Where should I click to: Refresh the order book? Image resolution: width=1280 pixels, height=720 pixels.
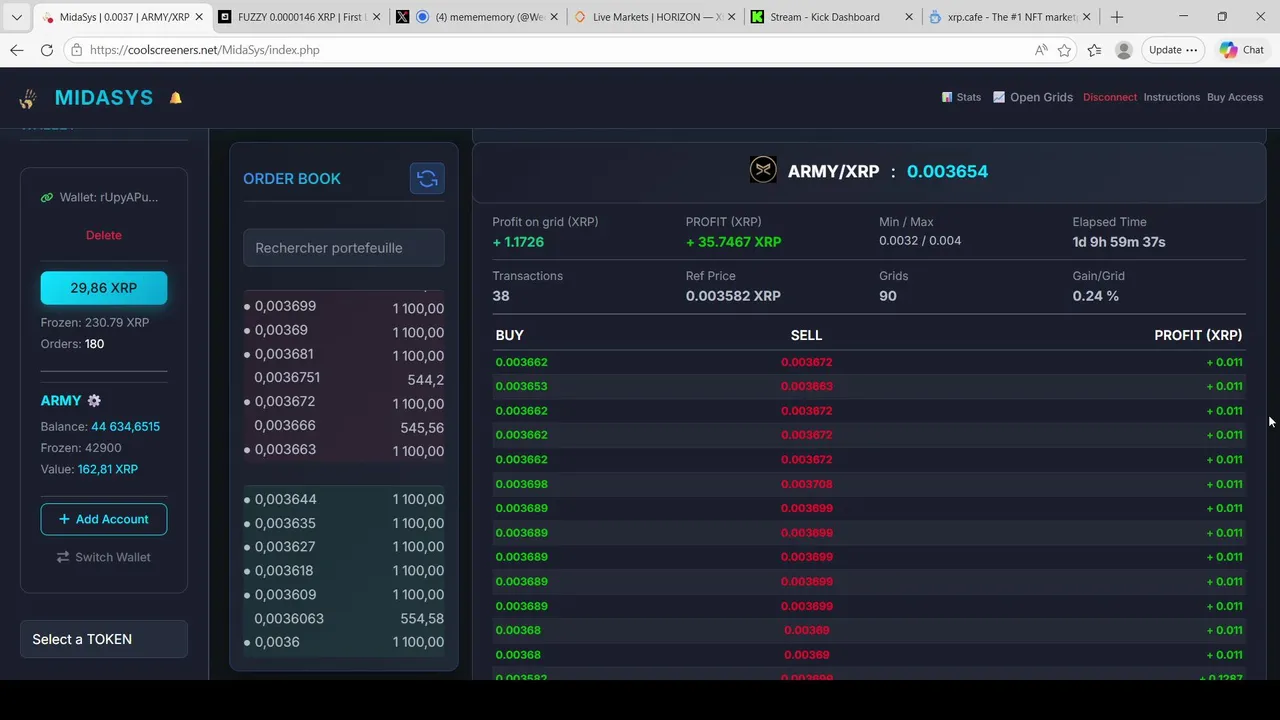coord(427,179)
